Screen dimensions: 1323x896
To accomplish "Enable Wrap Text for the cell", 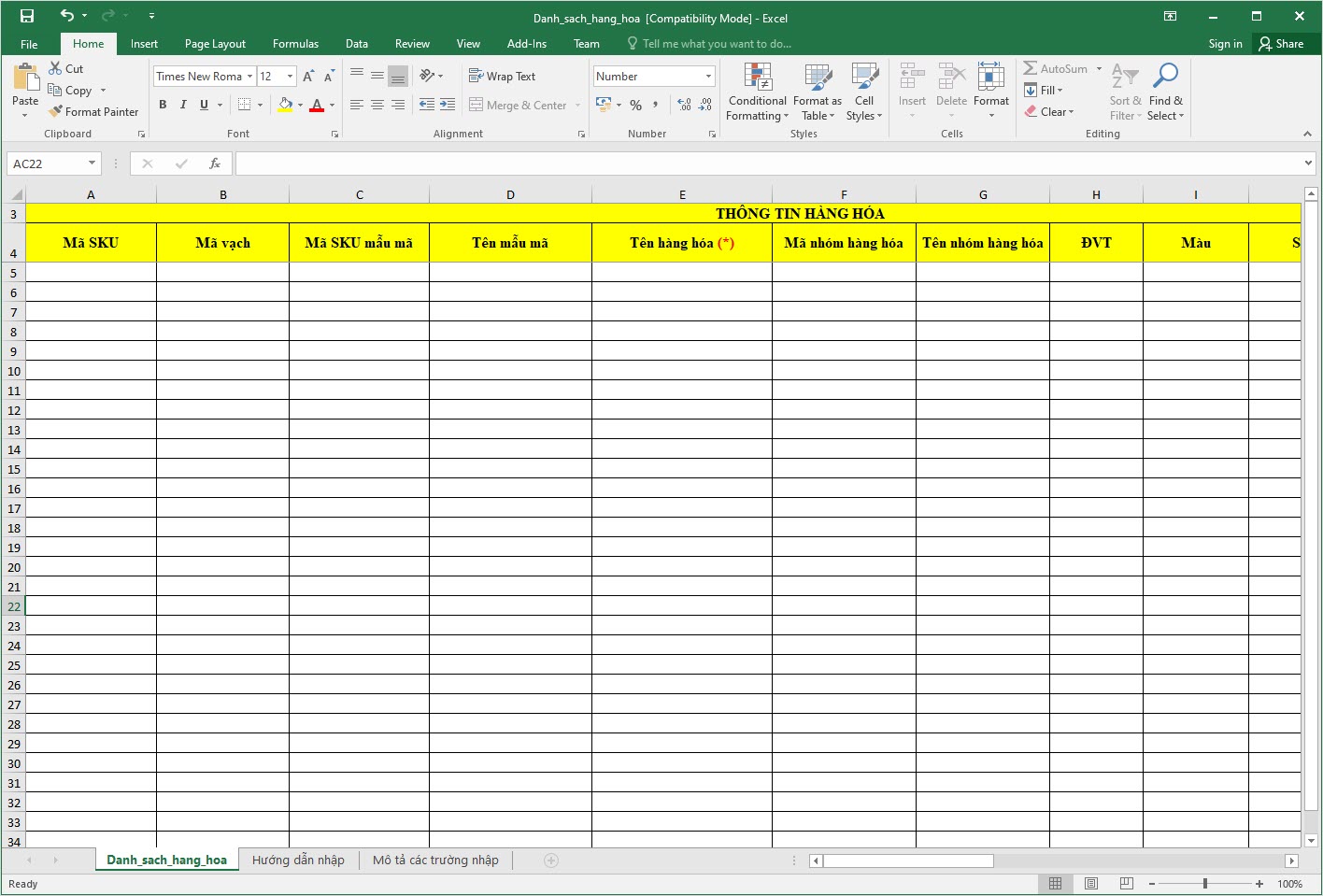I will (x=502, y=77).
